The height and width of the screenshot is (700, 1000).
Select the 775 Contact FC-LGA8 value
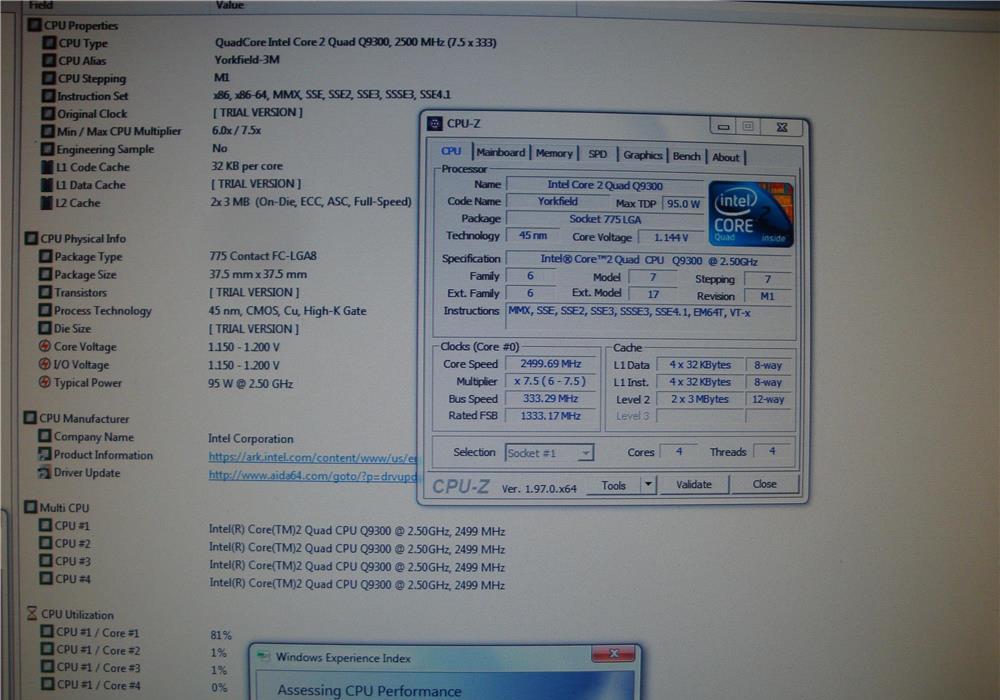tap(263, 256)
